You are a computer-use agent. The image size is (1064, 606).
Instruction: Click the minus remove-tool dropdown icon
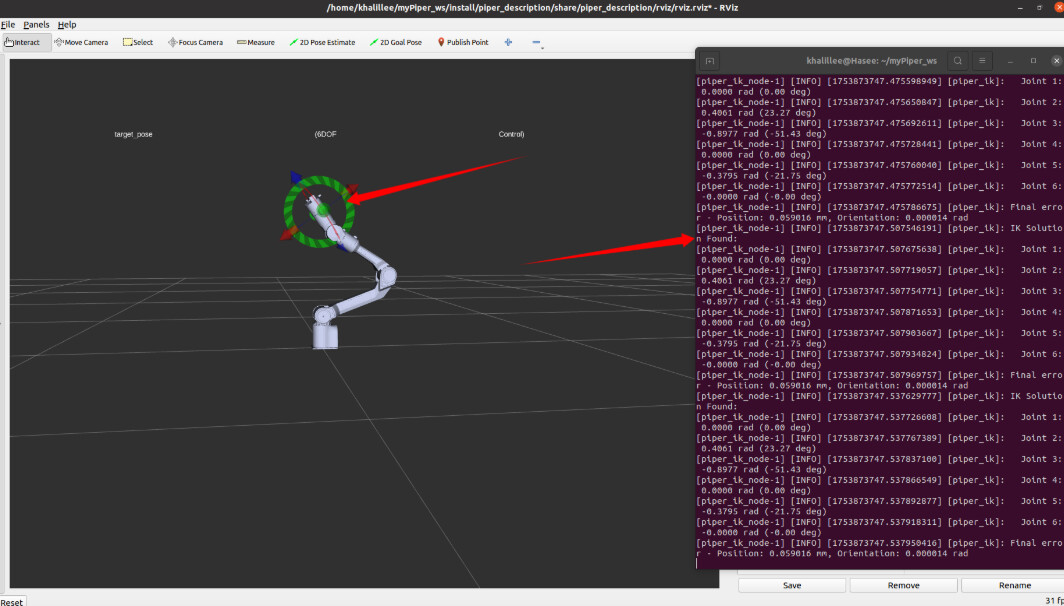tap(537, 43)
